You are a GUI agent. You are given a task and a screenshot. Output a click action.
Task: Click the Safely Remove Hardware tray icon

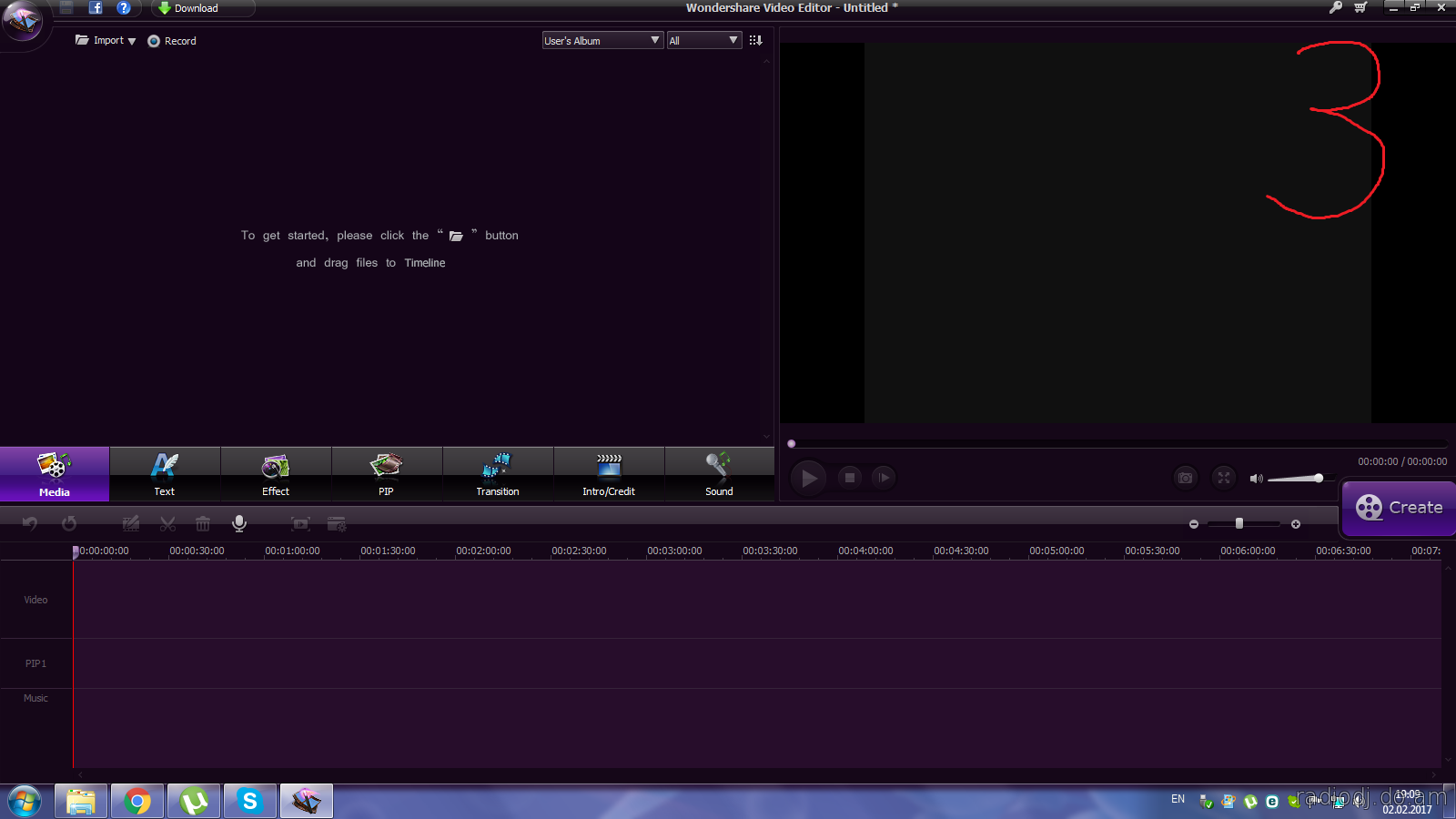tap(1207, 802)
